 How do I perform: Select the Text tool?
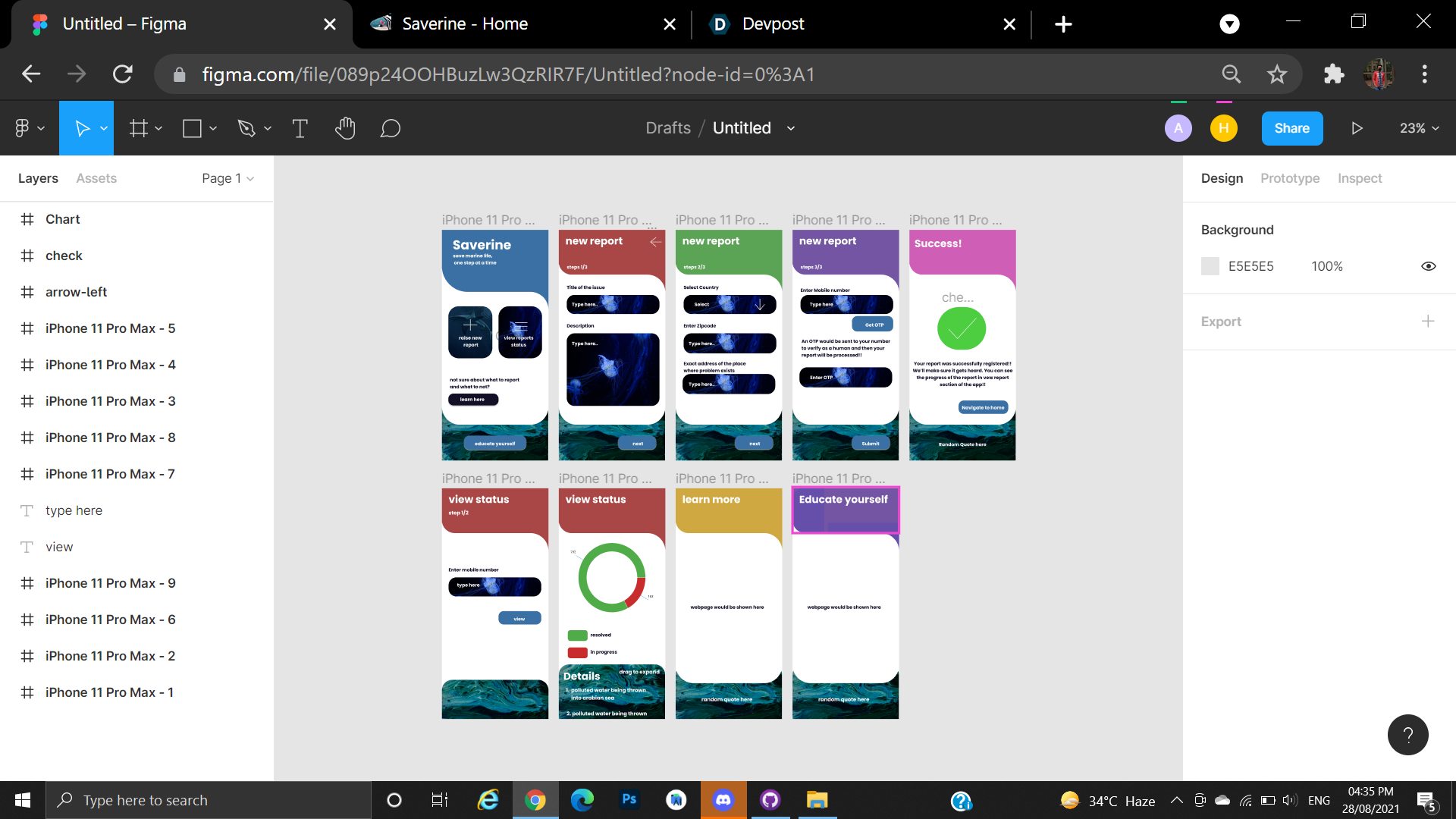pos(300,128)
